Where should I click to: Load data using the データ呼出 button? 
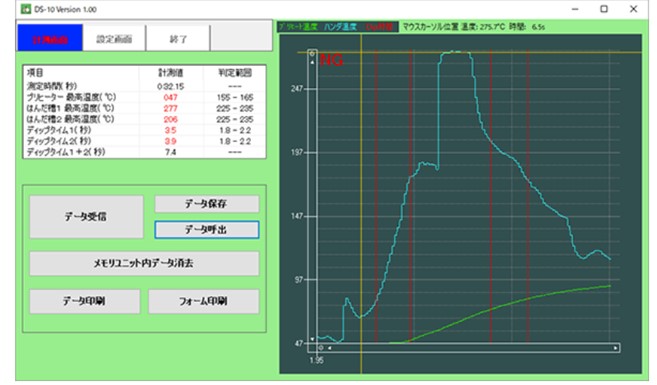pyautogui.click(x=207, y=230)
